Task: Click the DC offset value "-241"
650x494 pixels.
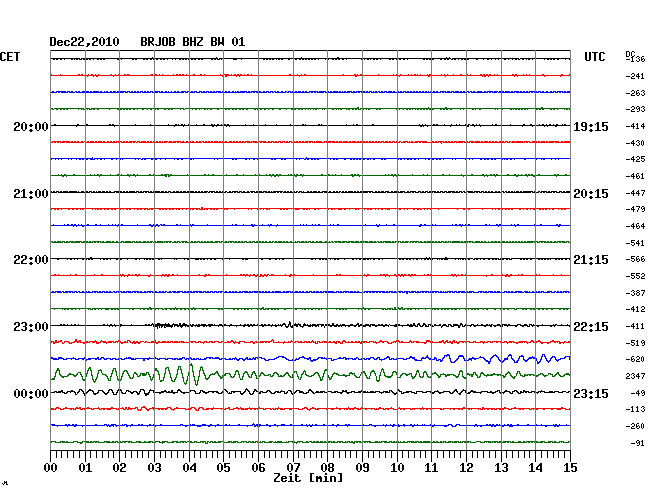Action: pyautogui.click(x=635, y=76)
